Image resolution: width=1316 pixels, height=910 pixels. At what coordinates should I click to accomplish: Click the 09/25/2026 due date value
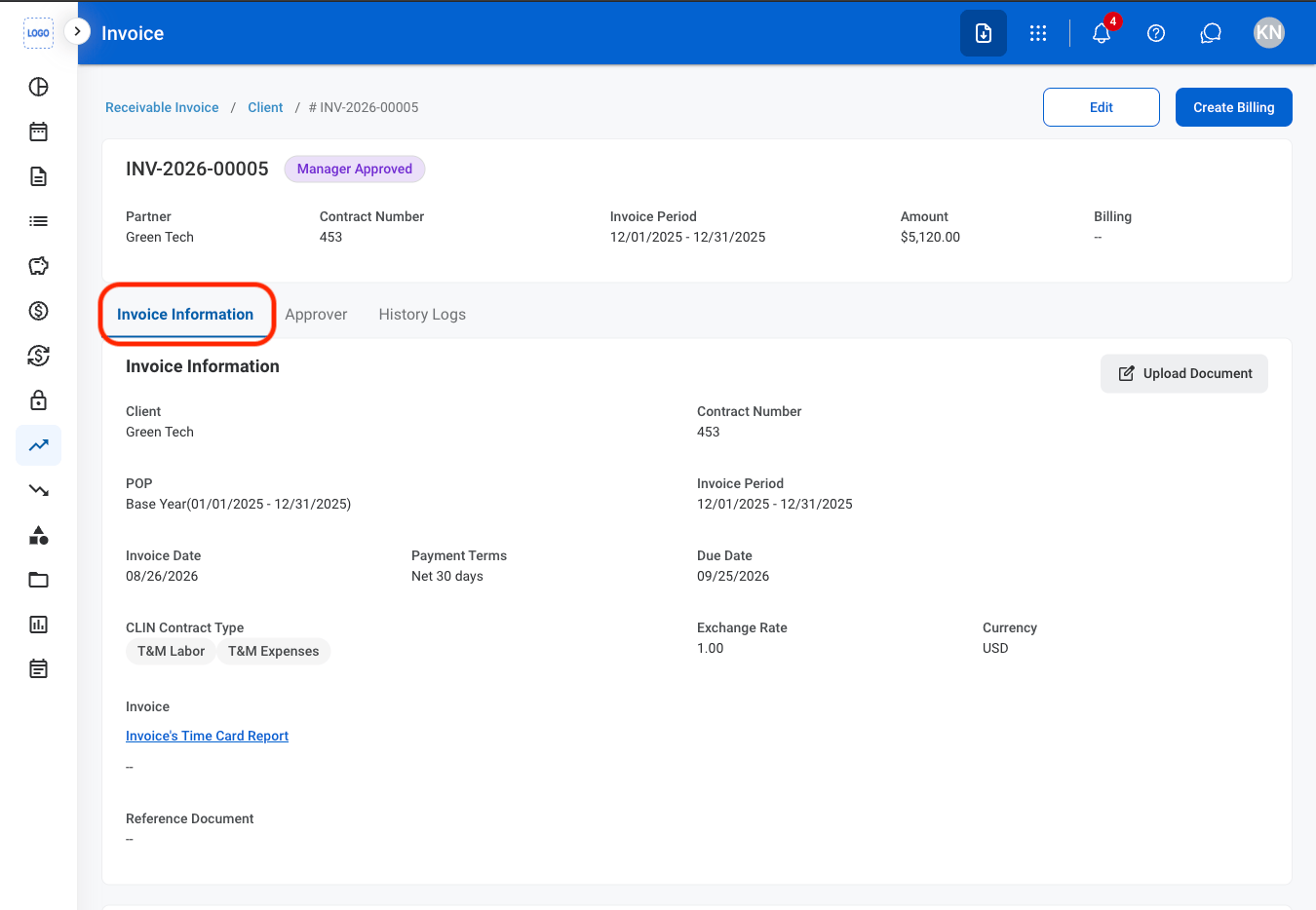click(733, 576)
